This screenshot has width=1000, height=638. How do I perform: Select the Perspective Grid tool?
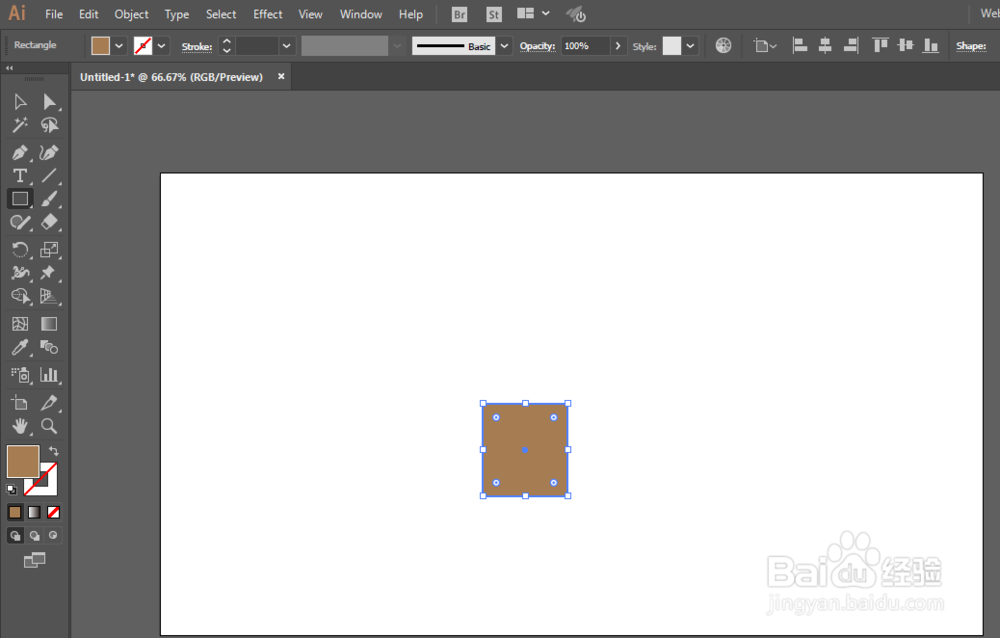[49, 296]
